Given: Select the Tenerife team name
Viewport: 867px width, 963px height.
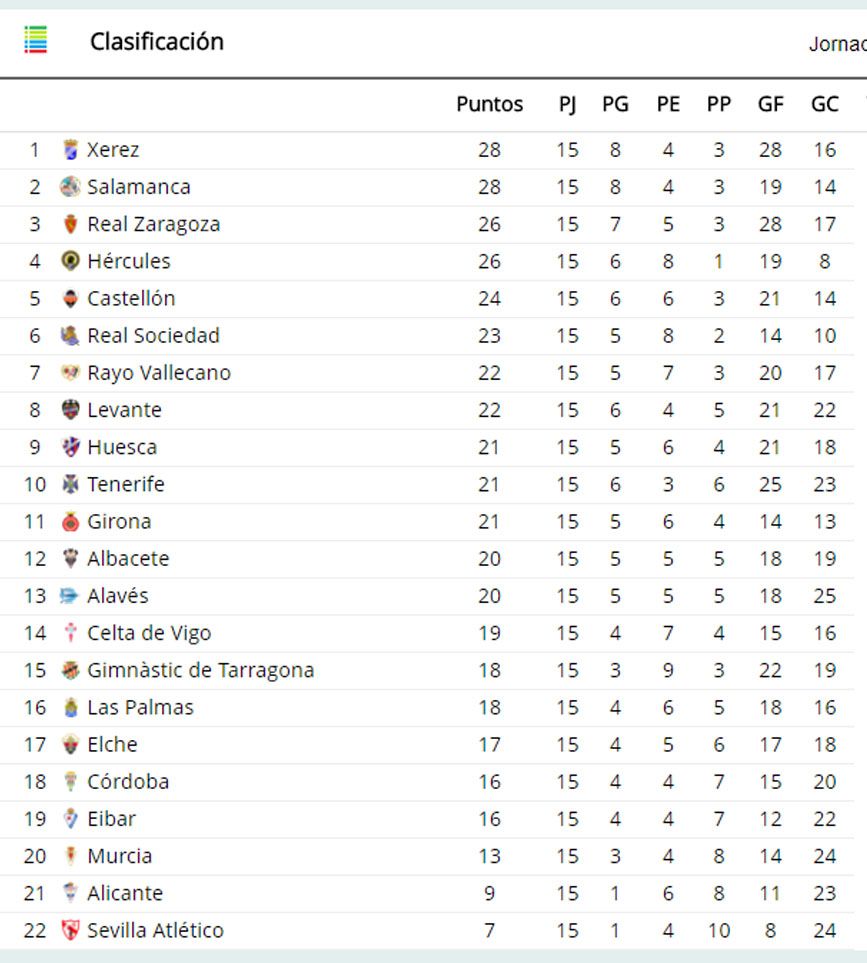Looking at the screenshot, I should click(125, 484).
